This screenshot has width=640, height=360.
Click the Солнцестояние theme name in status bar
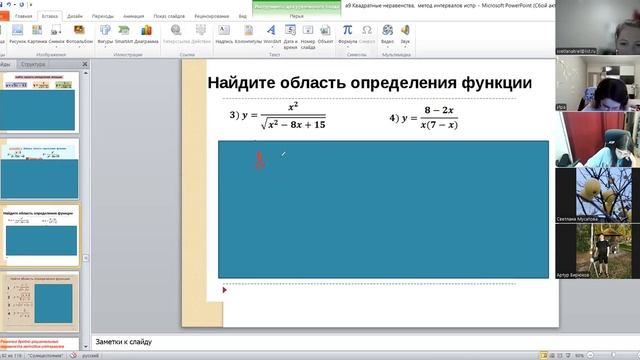[x=45, y=356]
